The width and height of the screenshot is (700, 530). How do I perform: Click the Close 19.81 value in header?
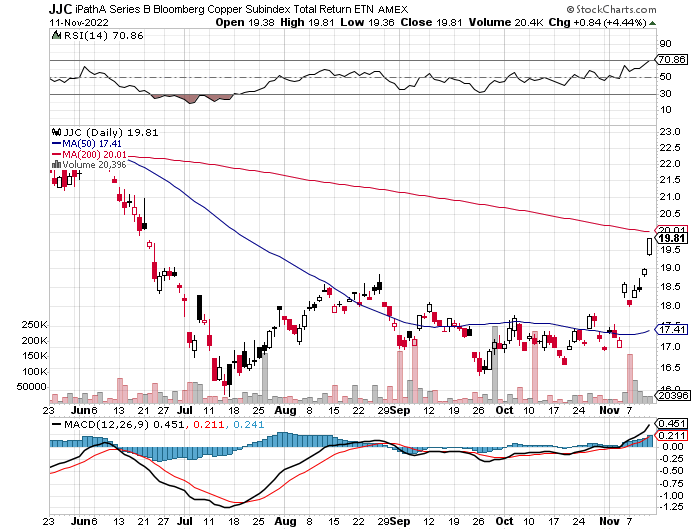[x=431, y=22]
